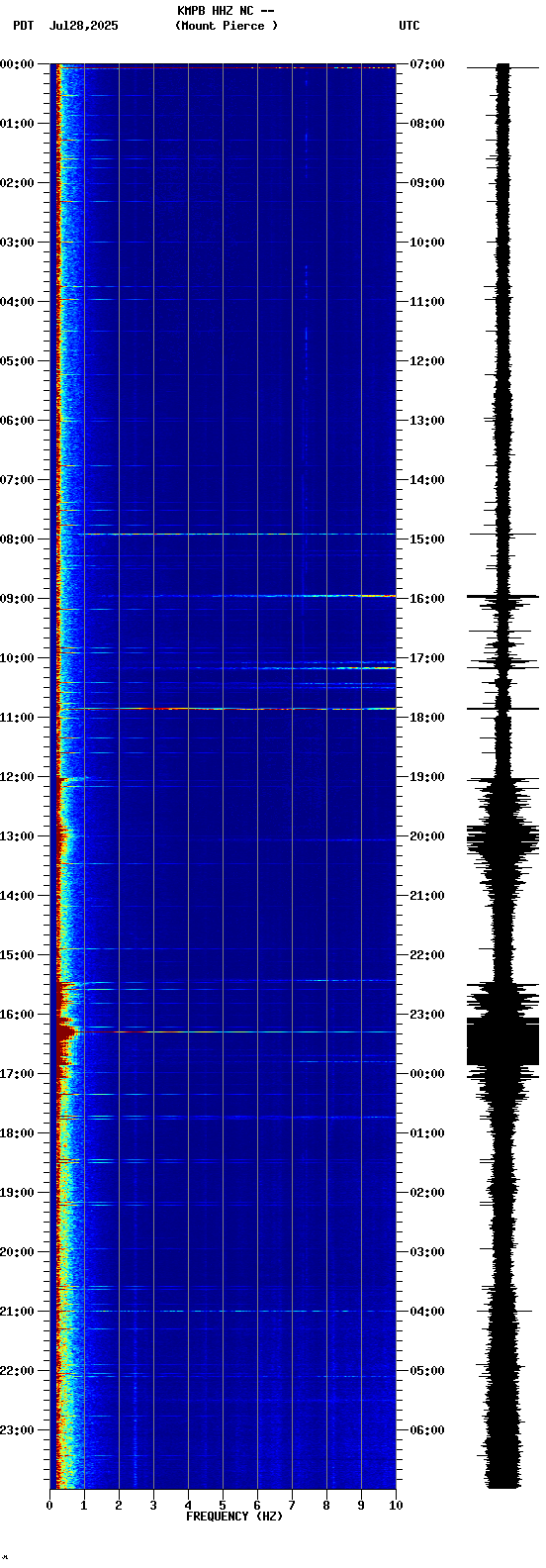Click the PDT '19:00' time label
546x1568 pixels.
point(18,1193)
